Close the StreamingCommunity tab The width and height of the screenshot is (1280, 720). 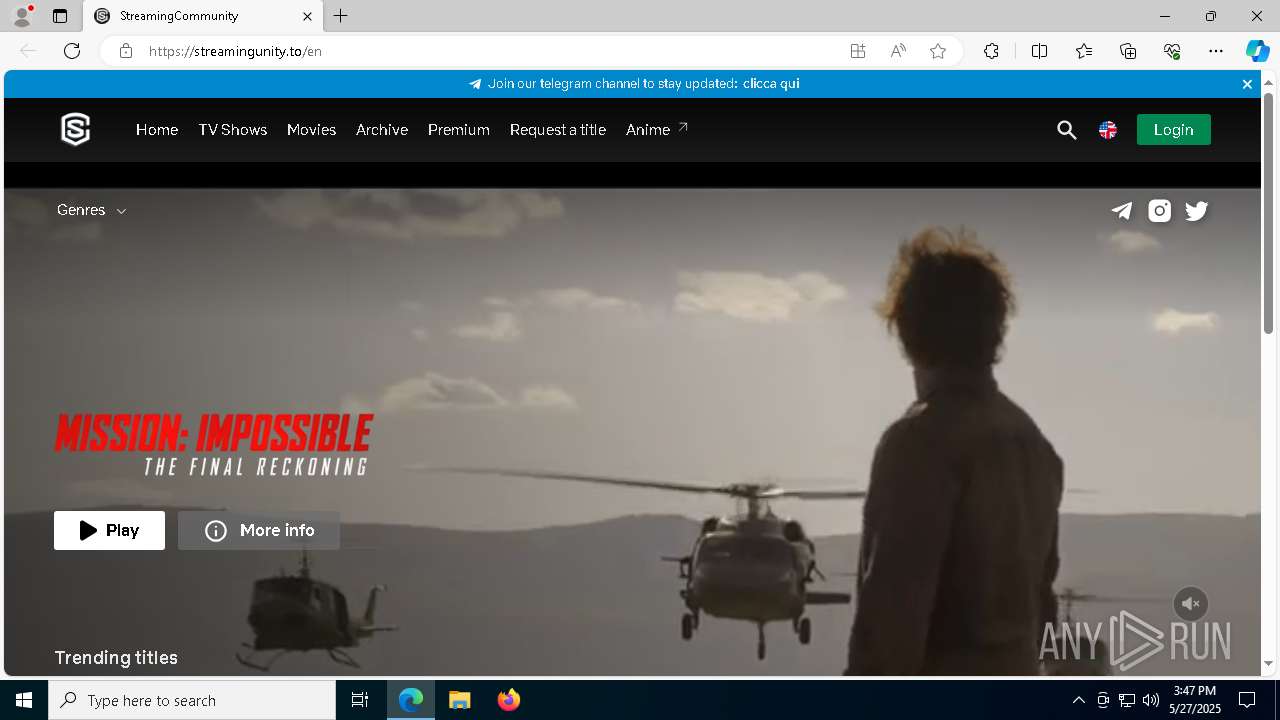(x=308, y=16)
